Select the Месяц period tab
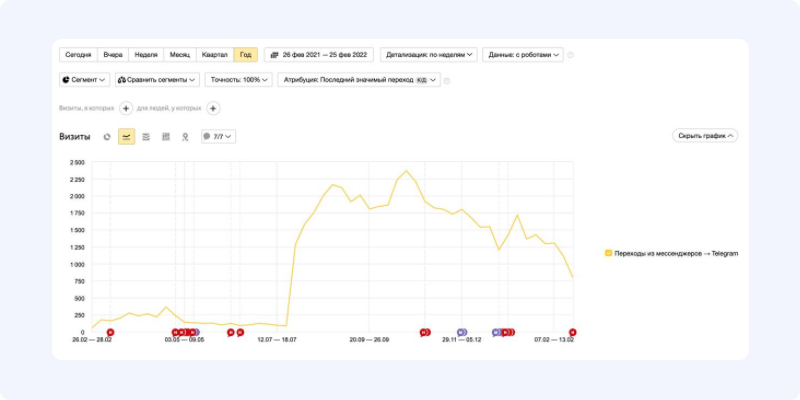The image size is (800, 400). coord(180,55)
